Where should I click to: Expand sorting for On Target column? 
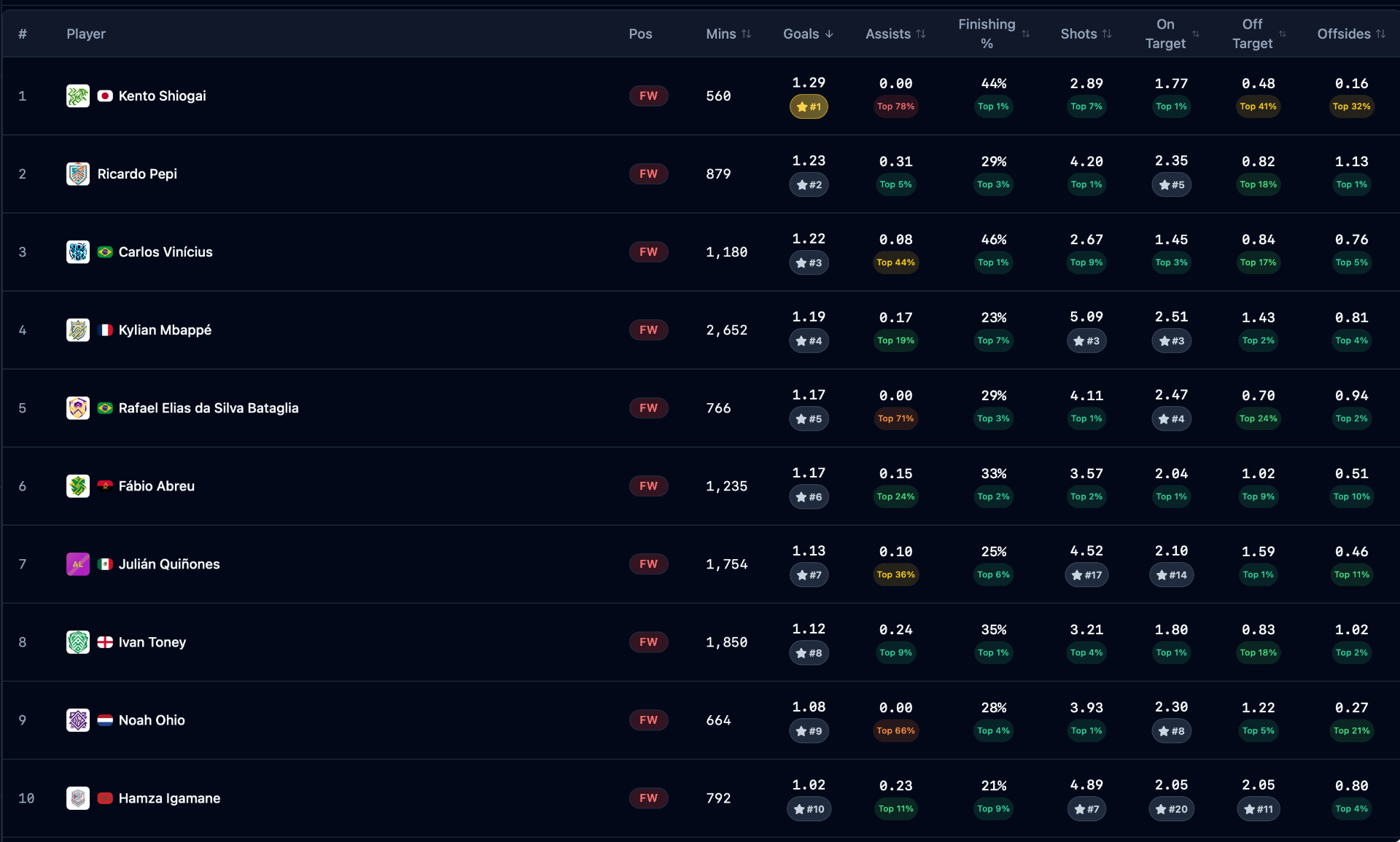click(1196, 34)
